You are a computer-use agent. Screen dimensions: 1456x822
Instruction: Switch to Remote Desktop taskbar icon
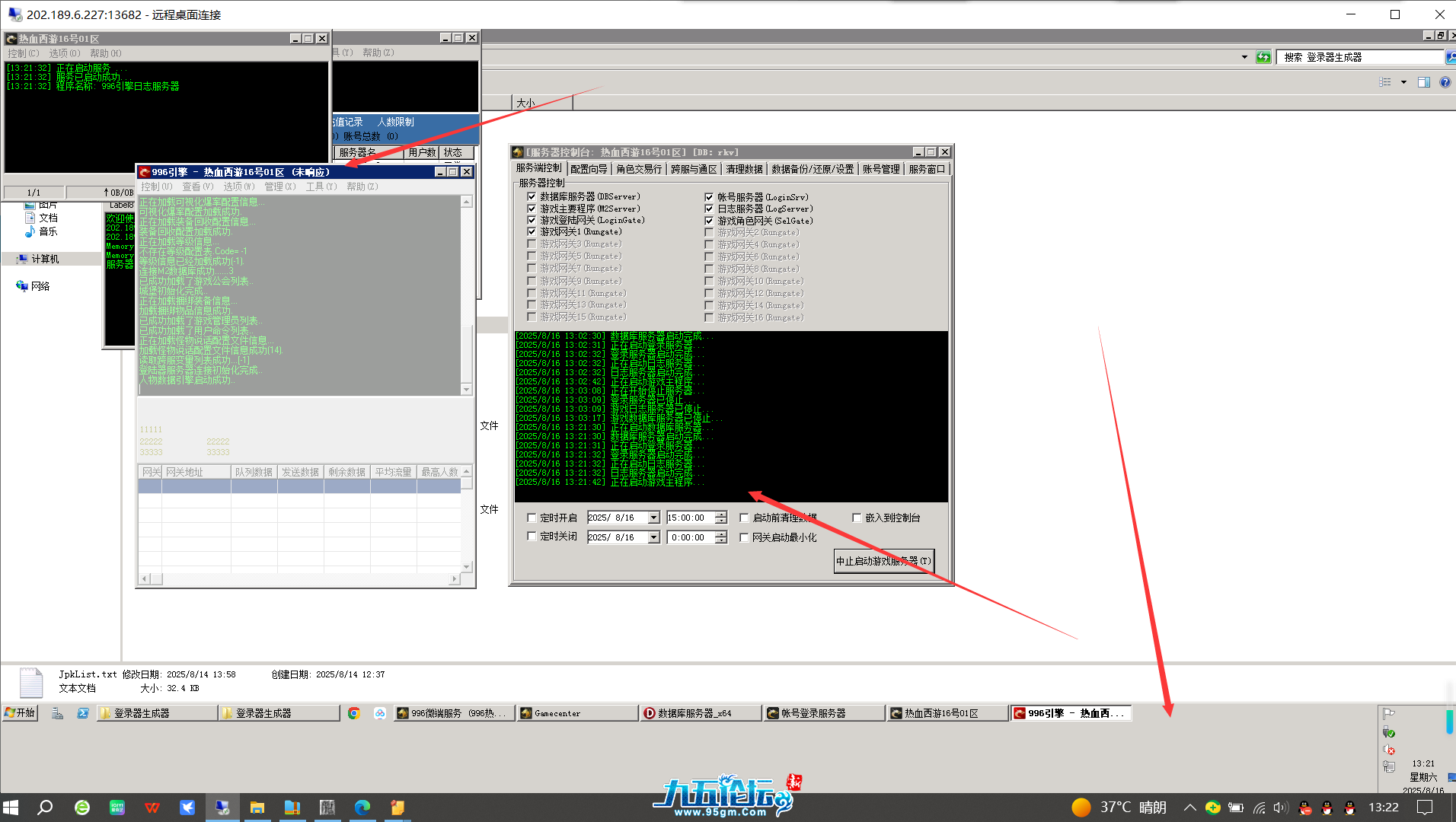pyautogui.click(x=222, y=808)
